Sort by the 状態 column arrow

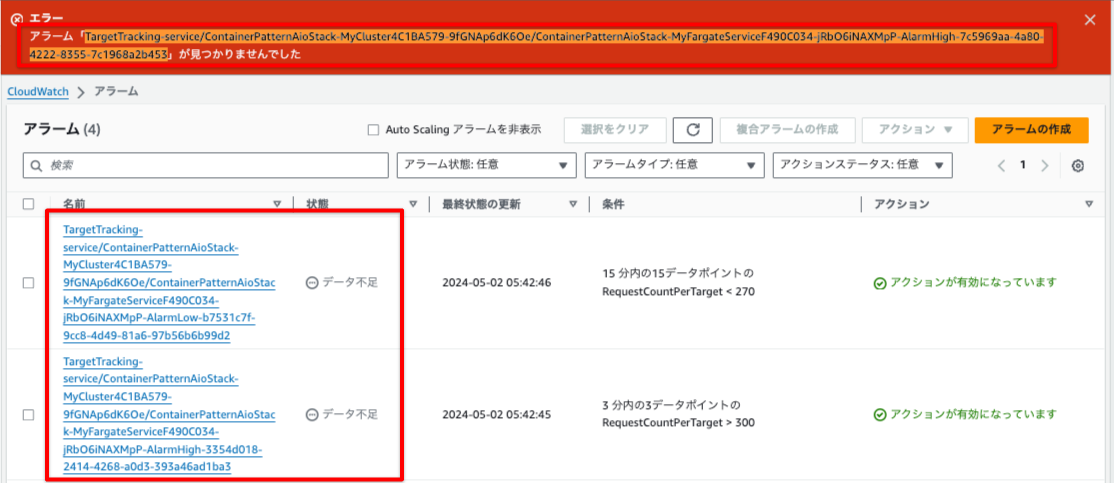[x=413, y=205]
